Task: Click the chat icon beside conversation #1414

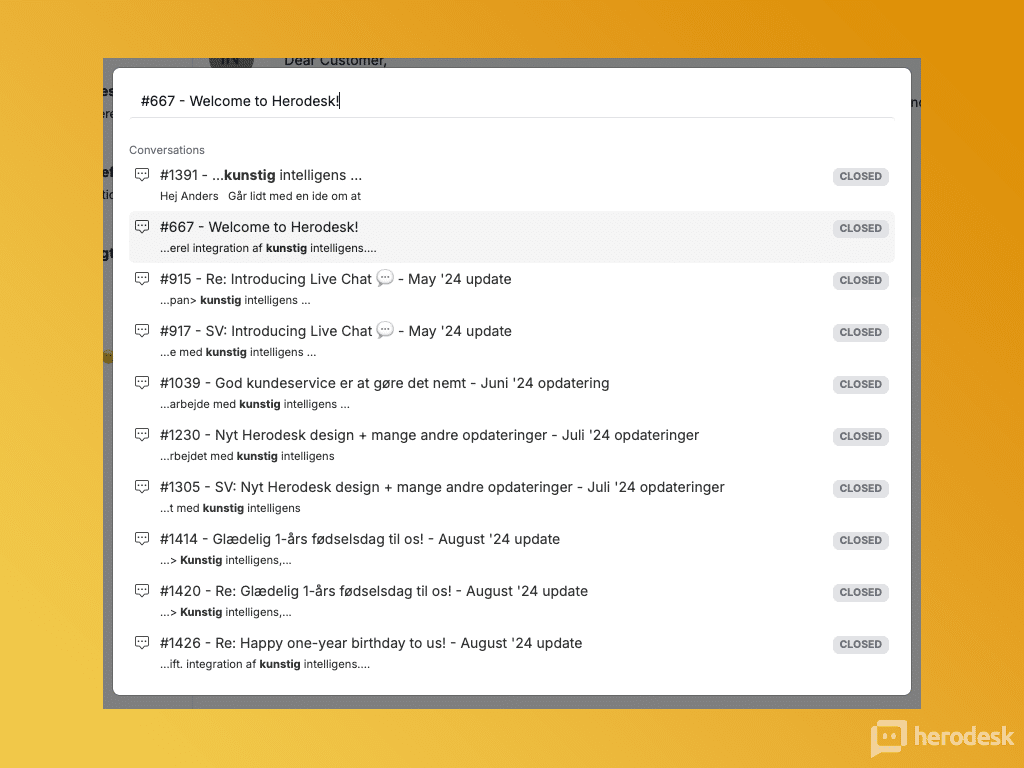Action: click(142, 539)
